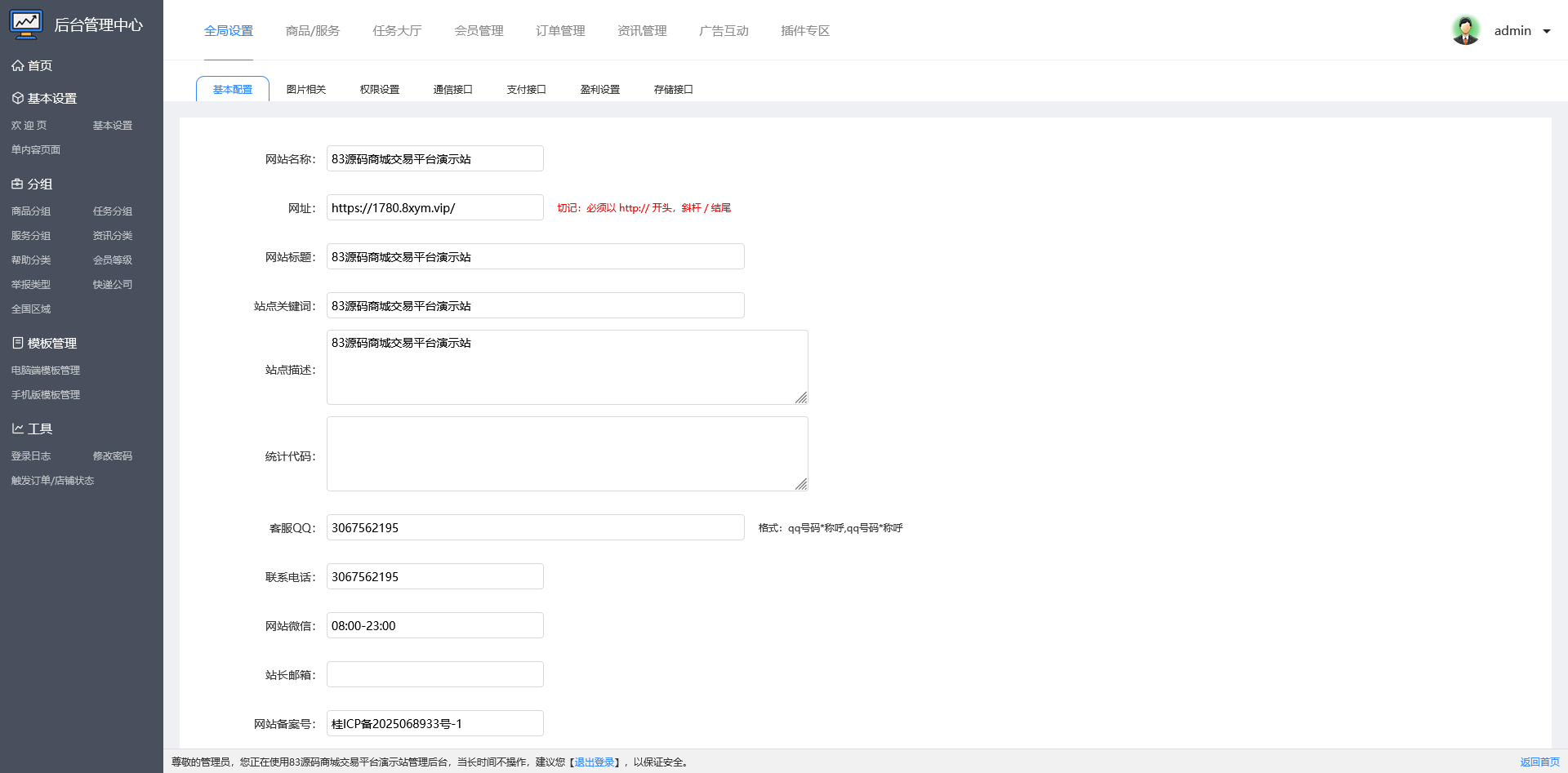
Task: Open 全国区域 in the sidebar
Action: [x=31, y=309]
